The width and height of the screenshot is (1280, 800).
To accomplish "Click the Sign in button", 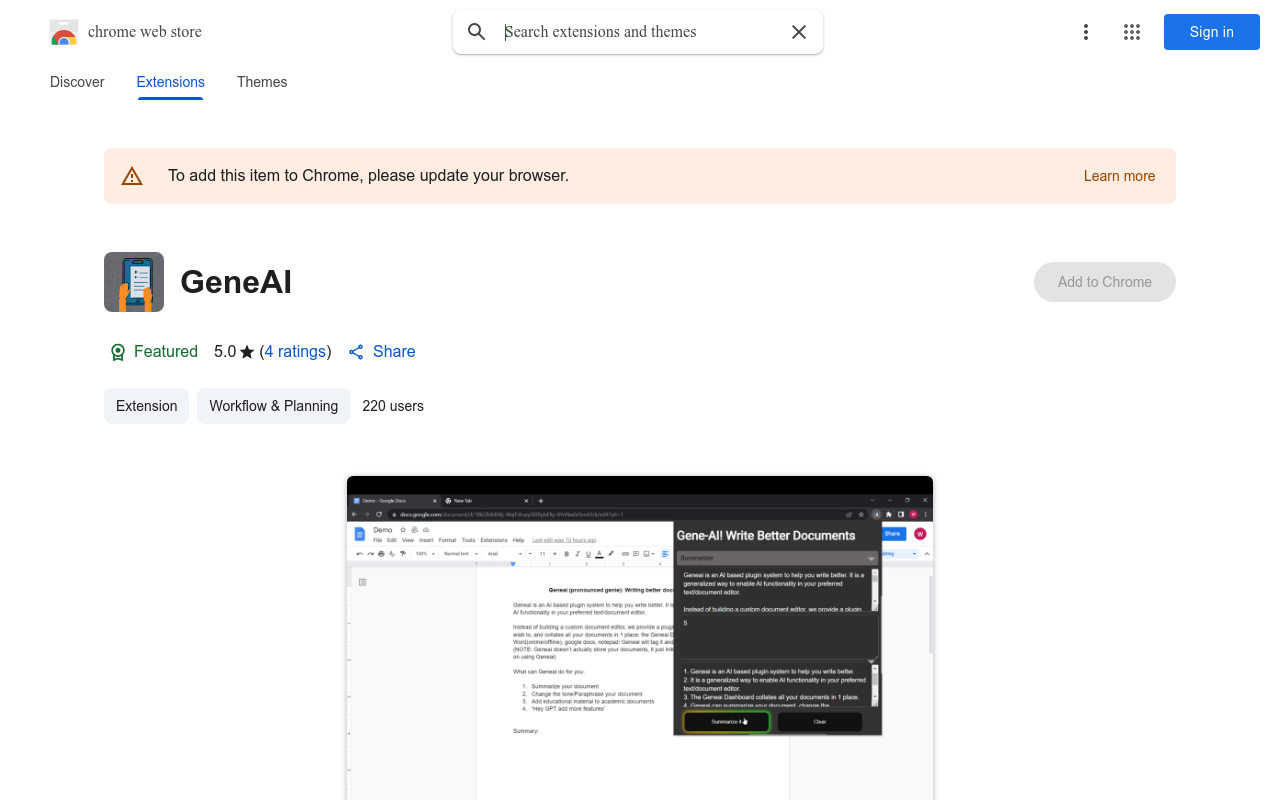I will coord(1212,32).
